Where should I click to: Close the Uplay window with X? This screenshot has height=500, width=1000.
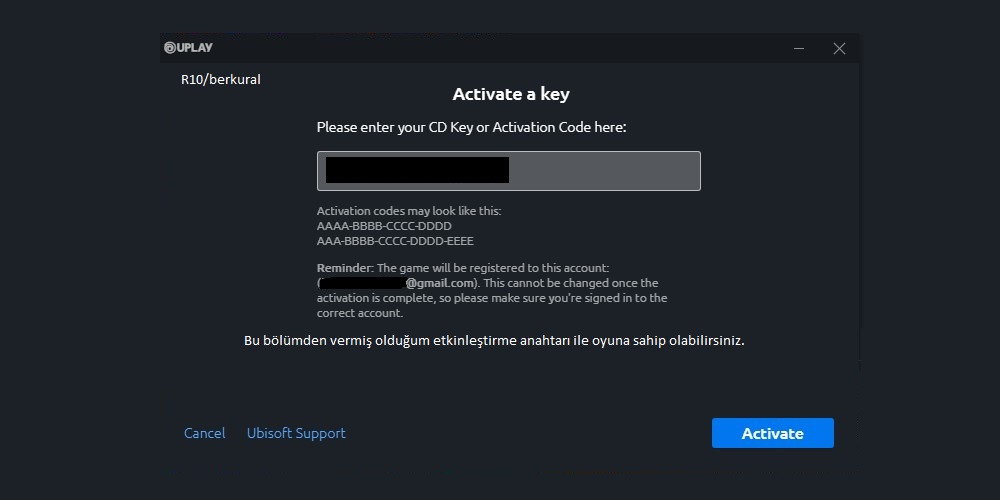839,48
